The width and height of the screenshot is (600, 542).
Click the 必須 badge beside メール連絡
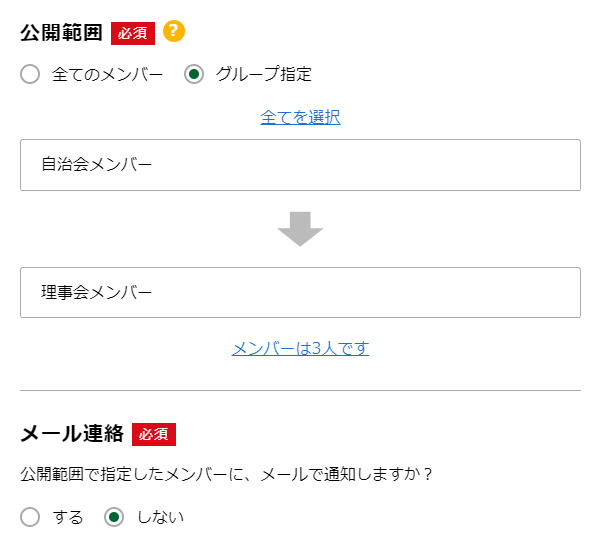(x=153, y=434)
